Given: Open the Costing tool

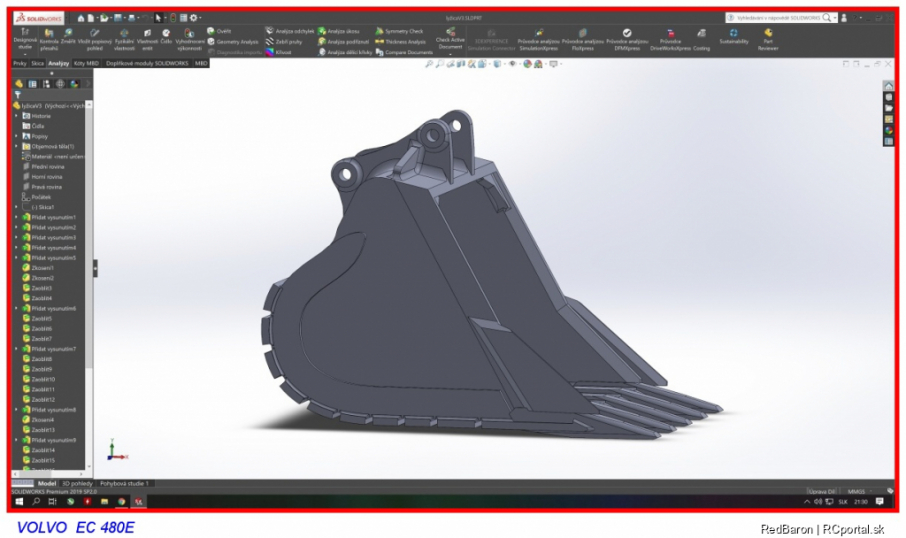Looking at the screenshot, I should tap(701, 39).
